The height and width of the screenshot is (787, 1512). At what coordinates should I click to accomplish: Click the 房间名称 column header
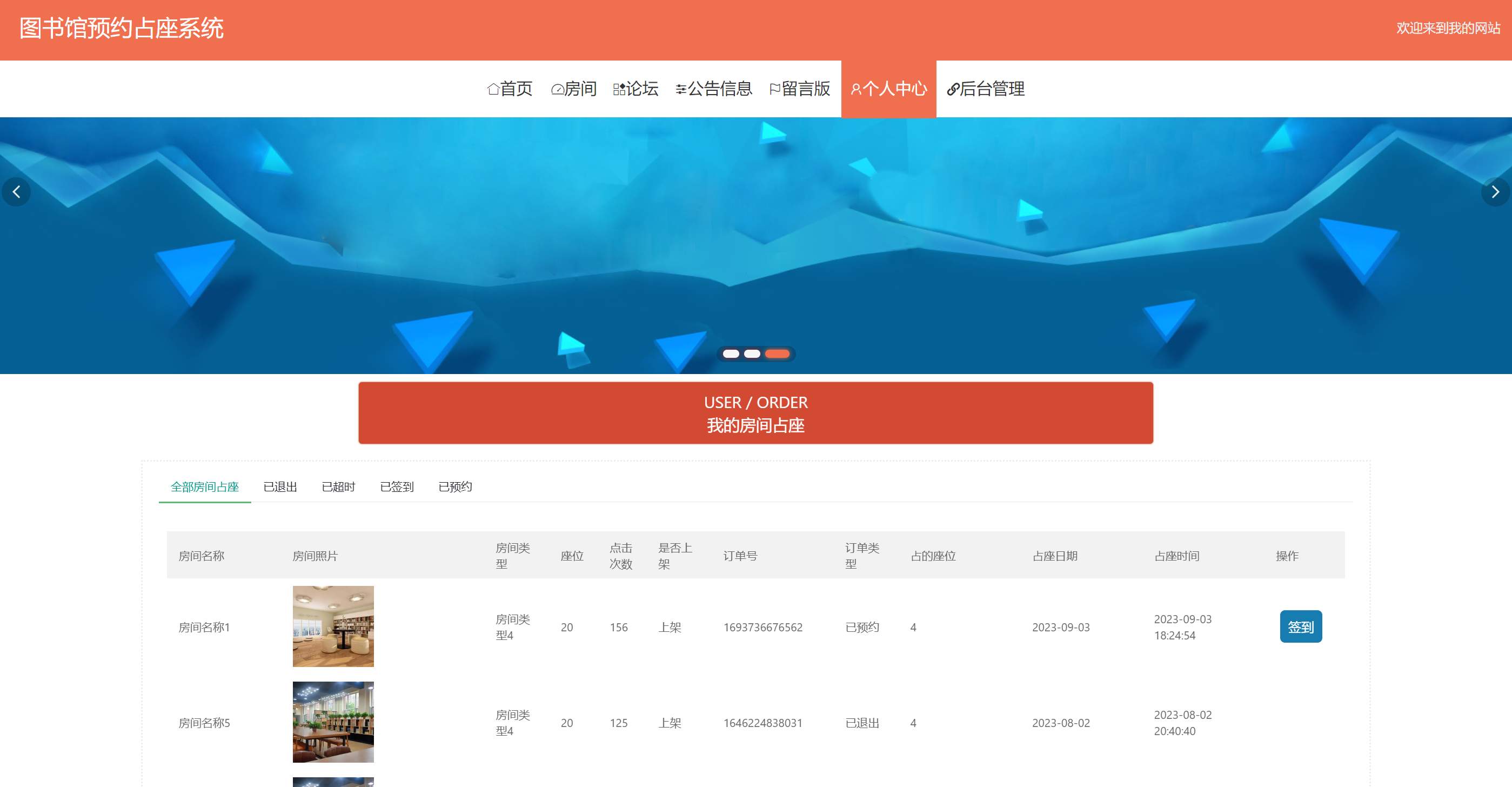(202, 556)
